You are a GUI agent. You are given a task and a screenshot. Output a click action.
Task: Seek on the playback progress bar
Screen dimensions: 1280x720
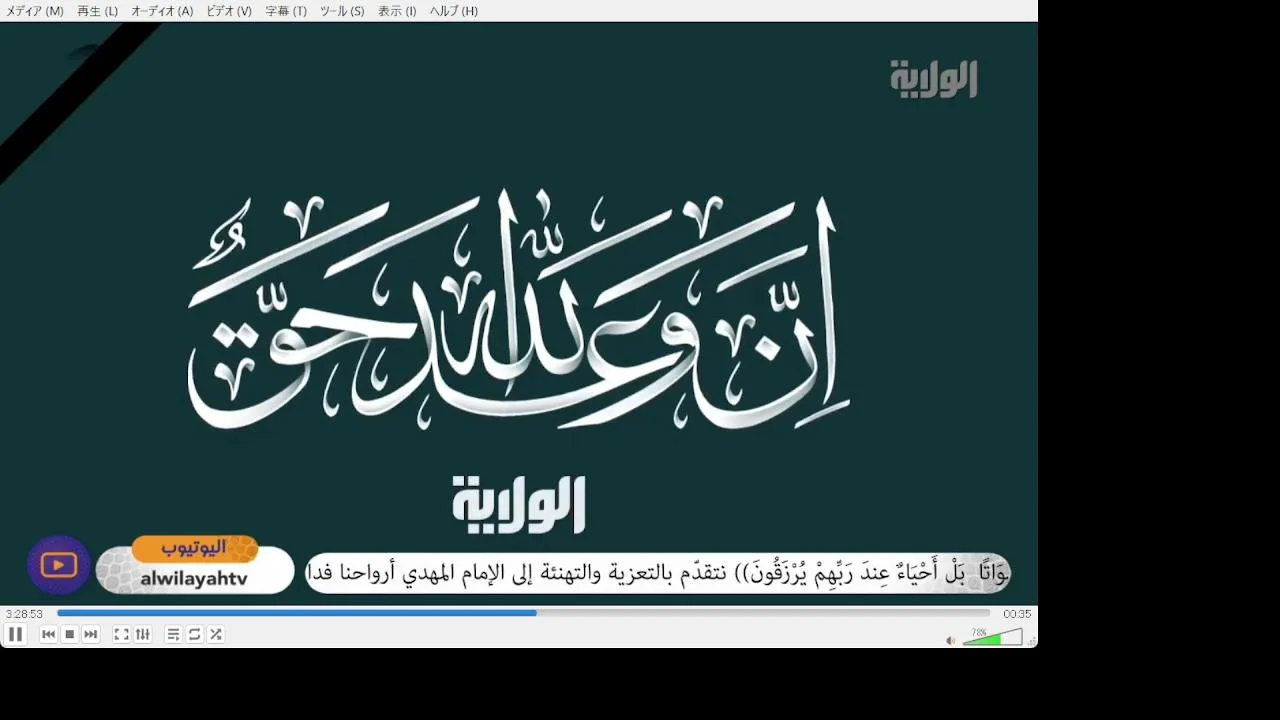pyautogui.click(x=523, y=613)
